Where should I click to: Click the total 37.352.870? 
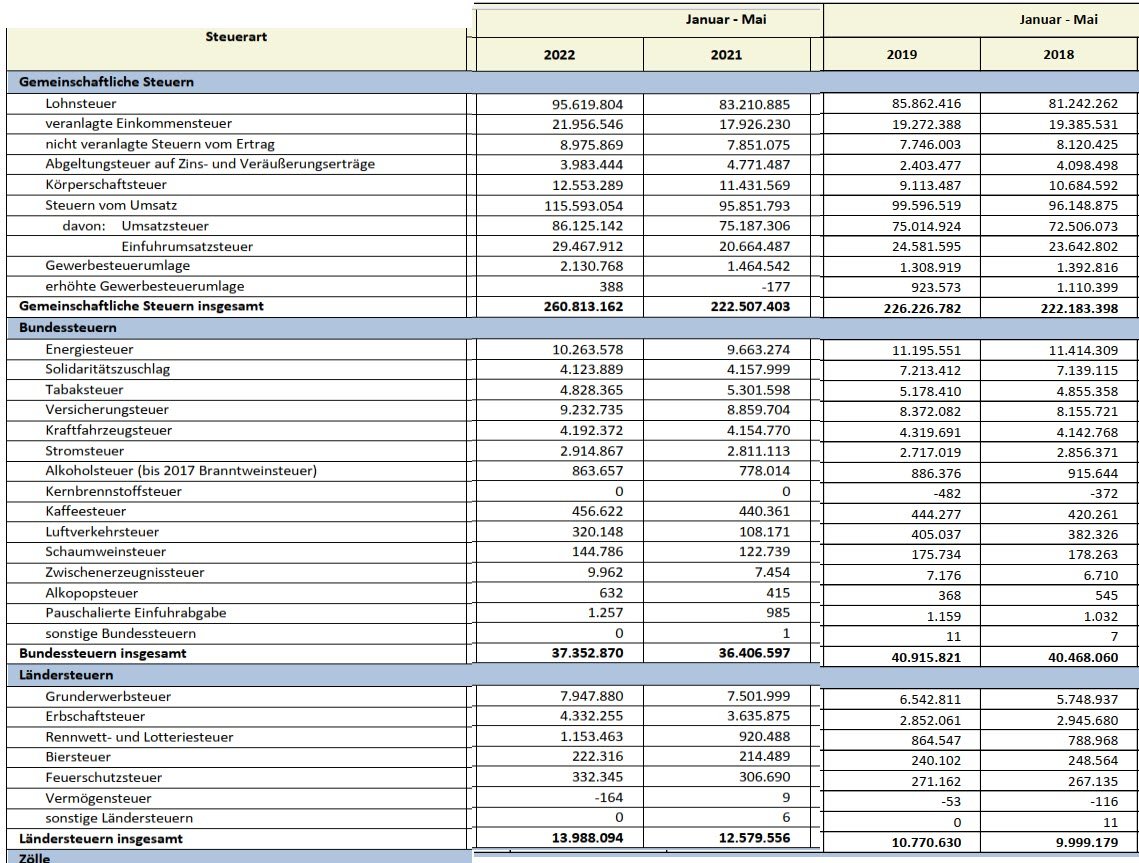[x=587, y=654]
